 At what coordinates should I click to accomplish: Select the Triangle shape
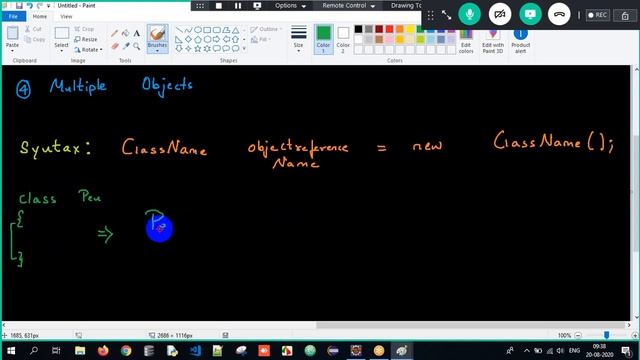(x=236, y=30)
